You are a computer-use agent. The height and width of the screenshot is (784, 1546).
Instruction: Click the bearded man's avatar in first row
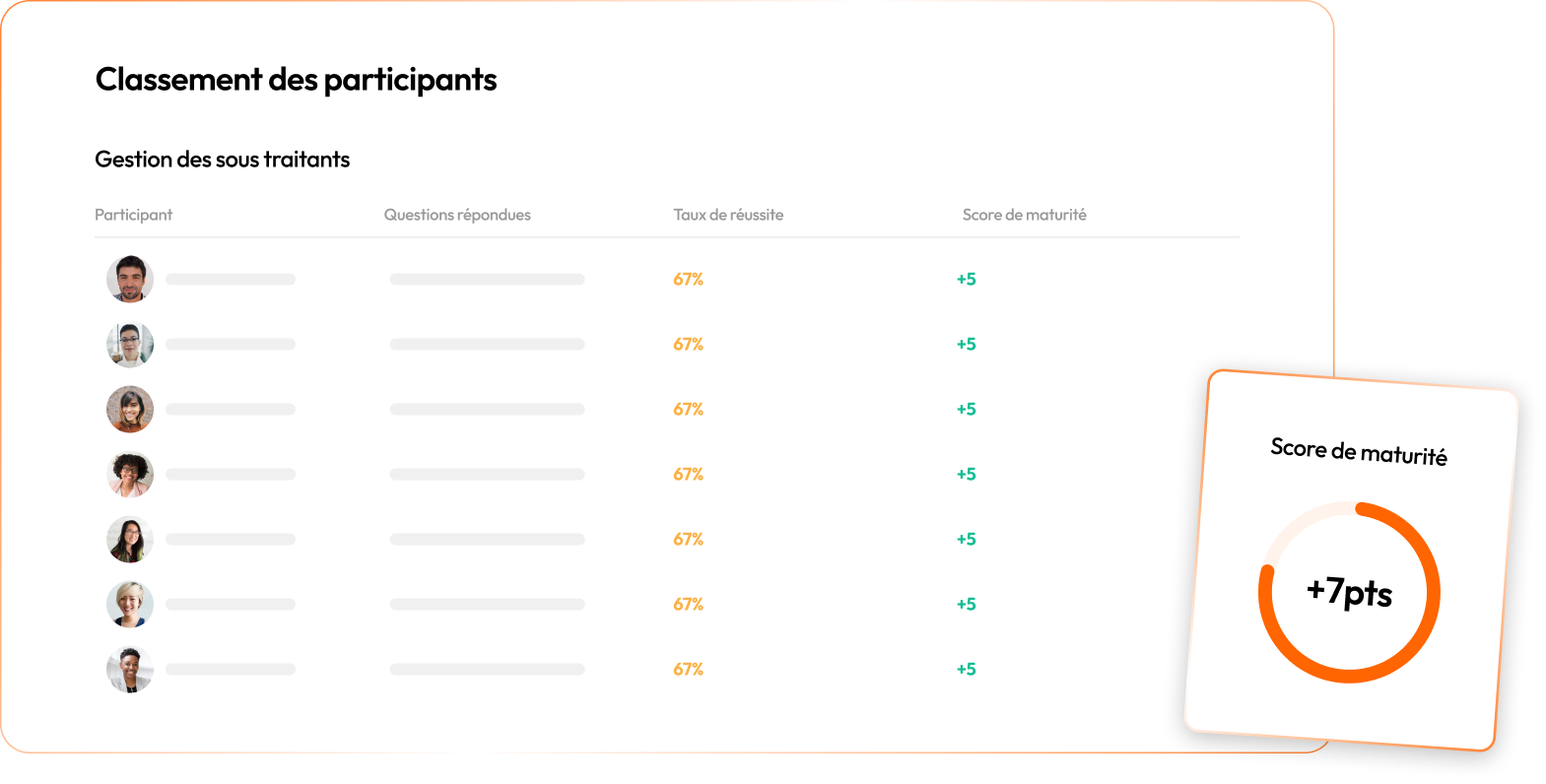[130, 279]
